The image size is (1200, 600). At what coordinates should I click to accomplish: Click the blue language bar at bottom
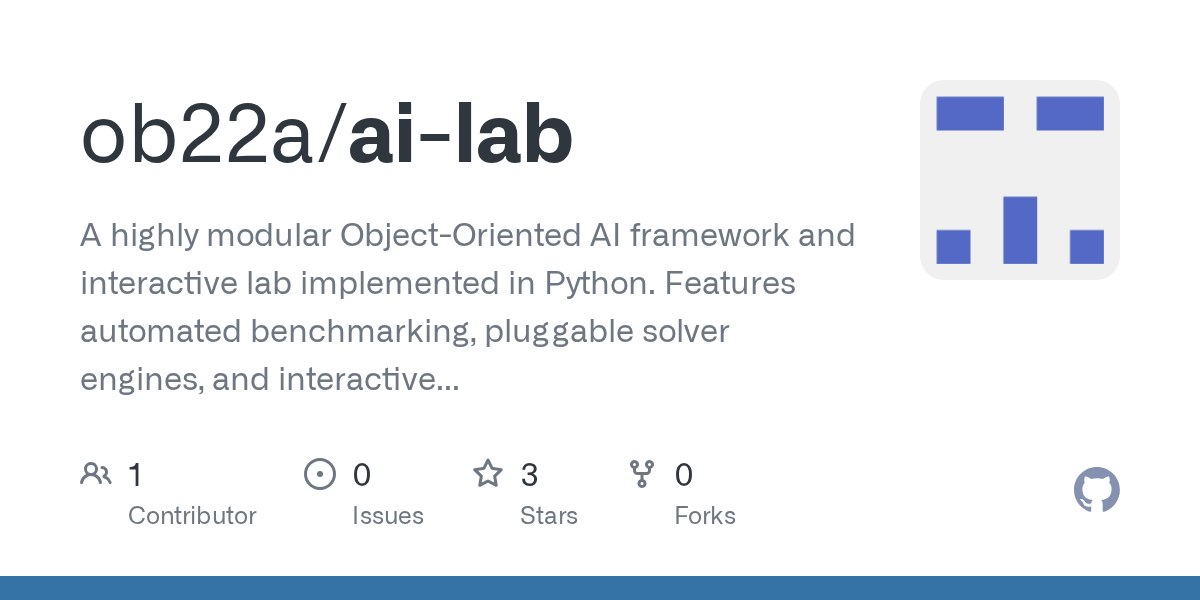point(600,588)
